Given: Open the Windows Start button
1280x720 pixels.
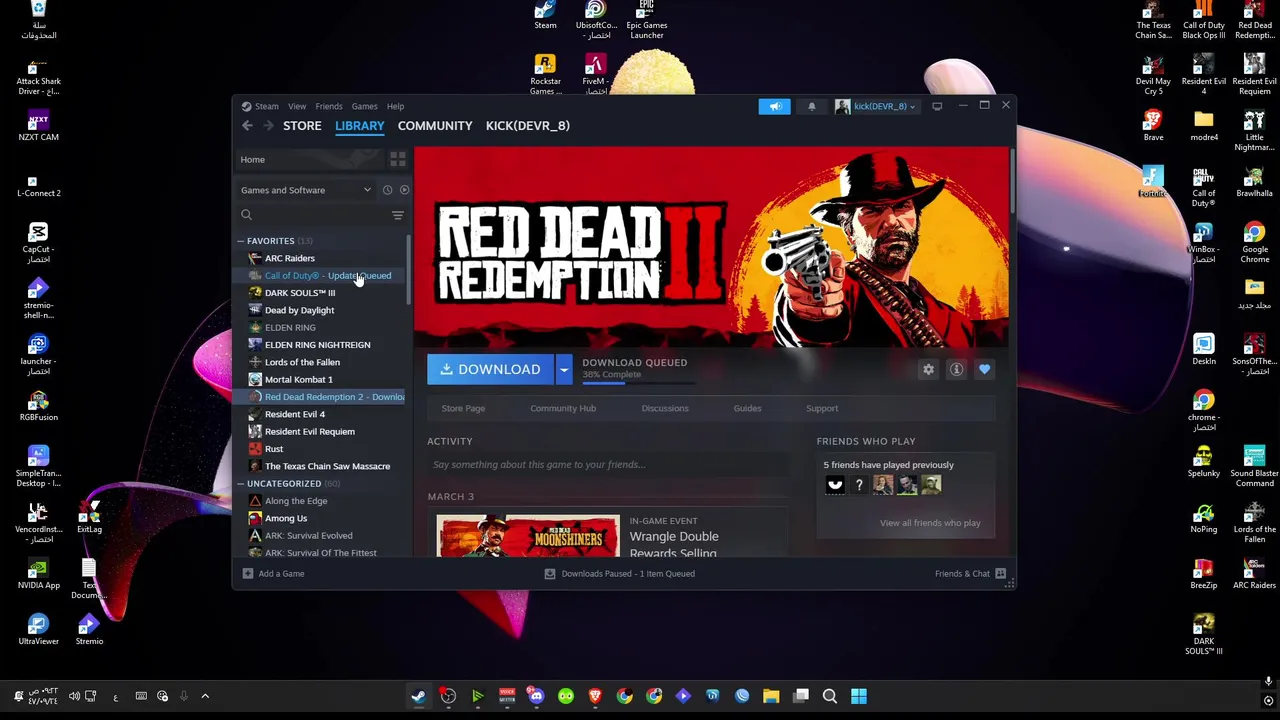Looking at the screenshot, I should (859, 696).
